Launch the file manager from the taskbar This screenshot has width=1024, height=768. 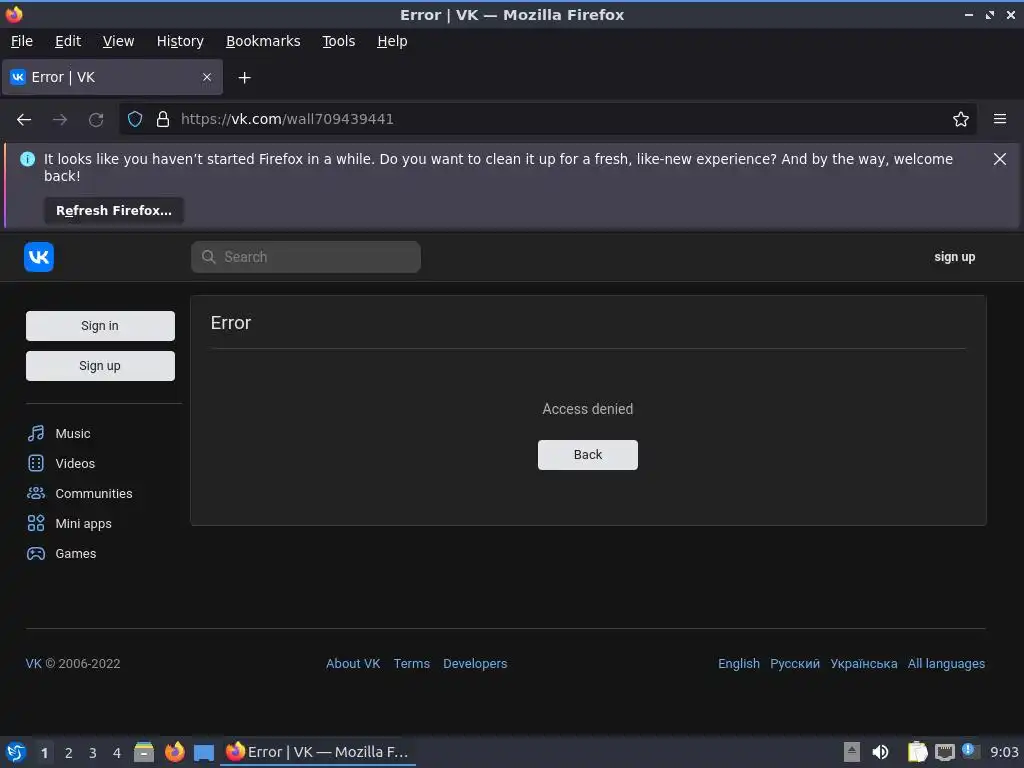(x=144, y=752)
